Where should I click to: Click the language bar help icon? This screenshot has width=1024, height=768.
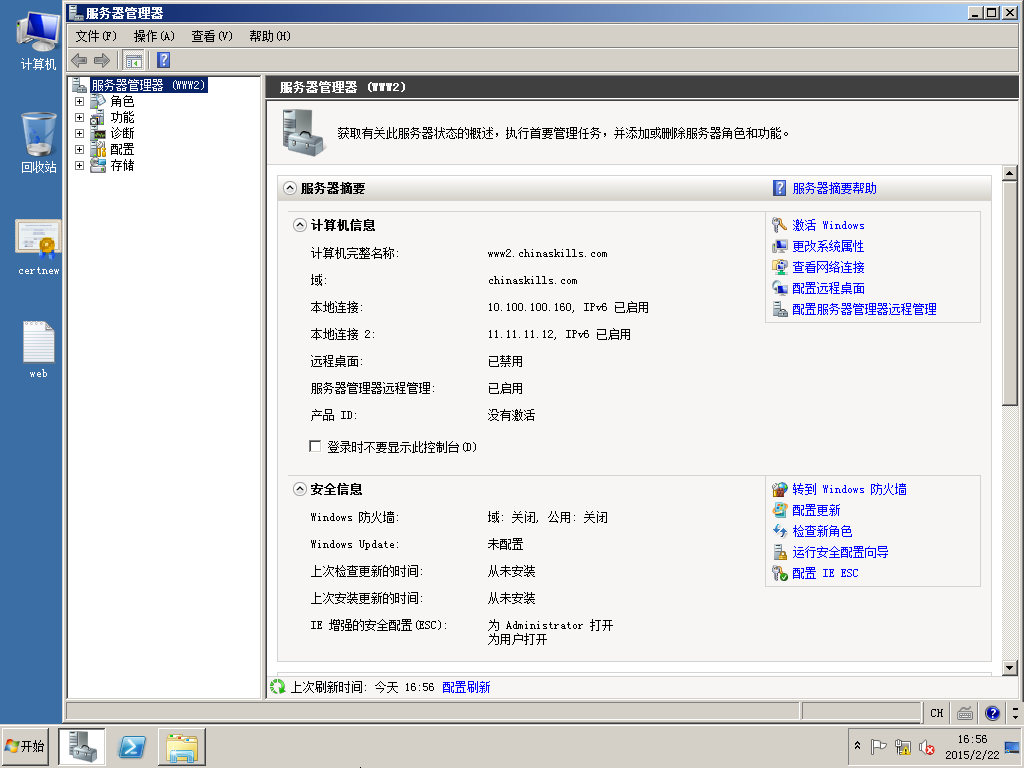pos(992,713)
